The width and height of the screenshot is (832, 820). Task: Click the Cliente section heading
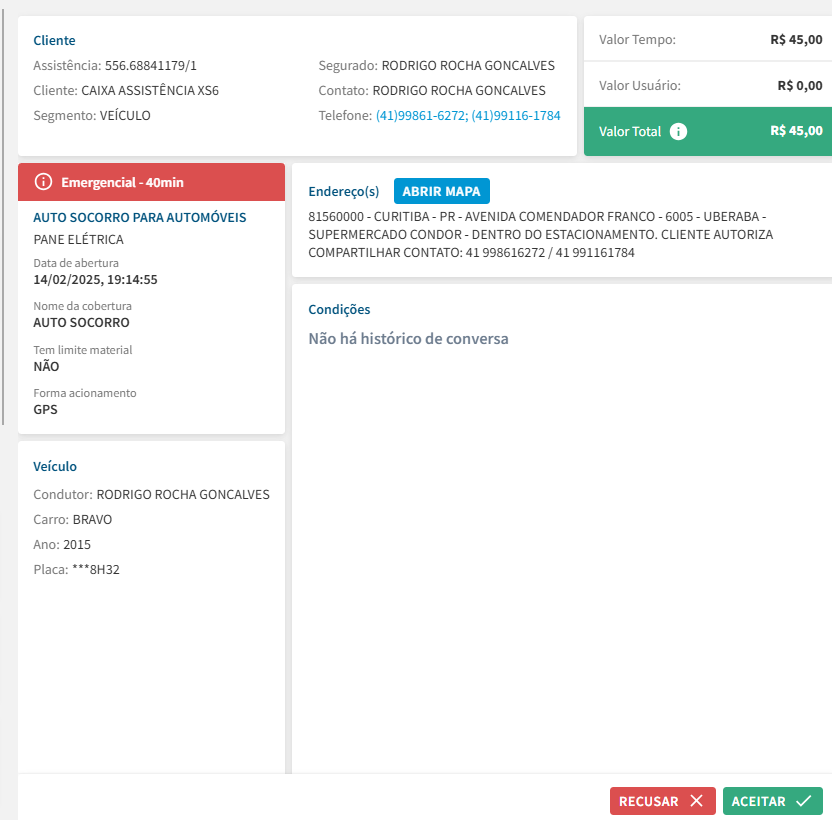(x=54, y=41)
